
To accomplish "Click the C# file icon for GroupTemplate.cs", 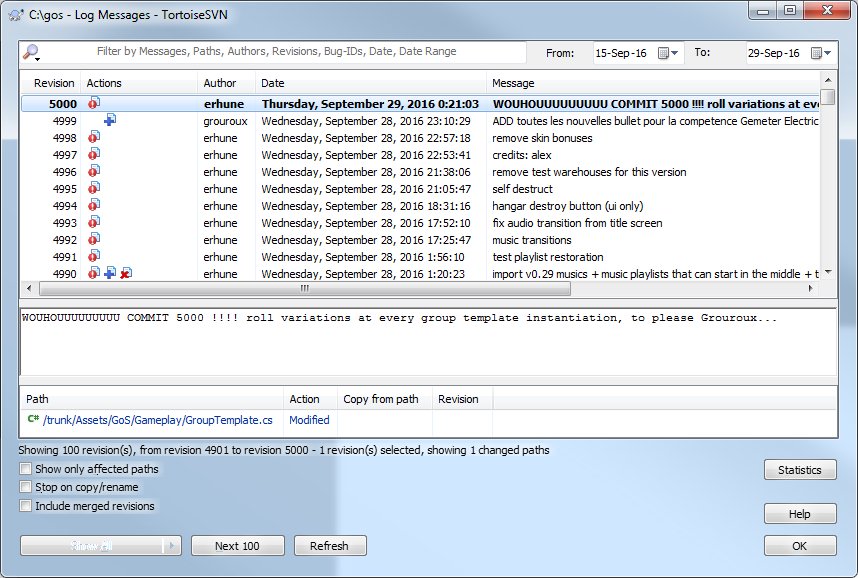I will pos(33,419).
